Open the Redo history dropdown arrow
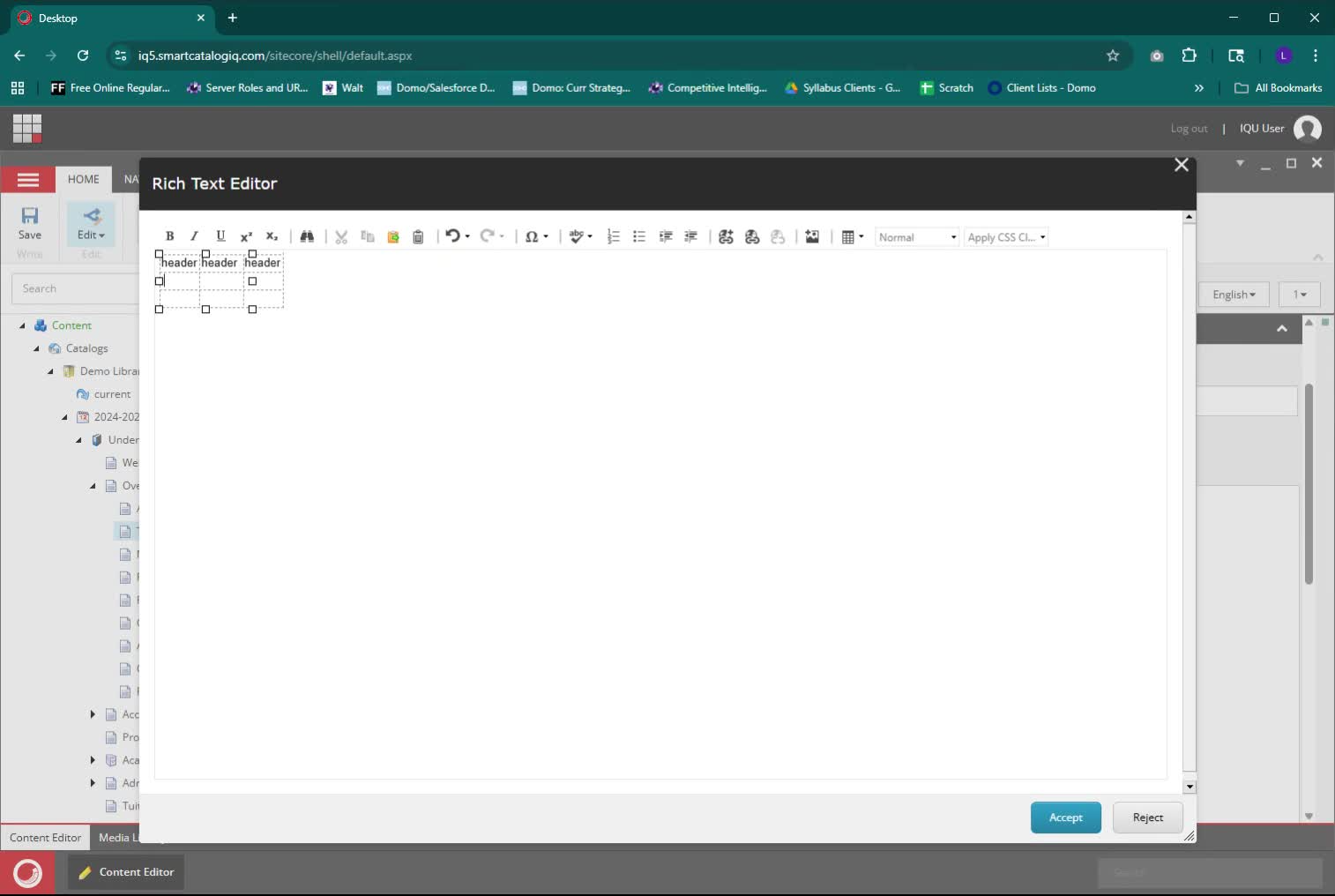Image resolution: width=1335 pixels, height=896 pixels. click(502, 236)
